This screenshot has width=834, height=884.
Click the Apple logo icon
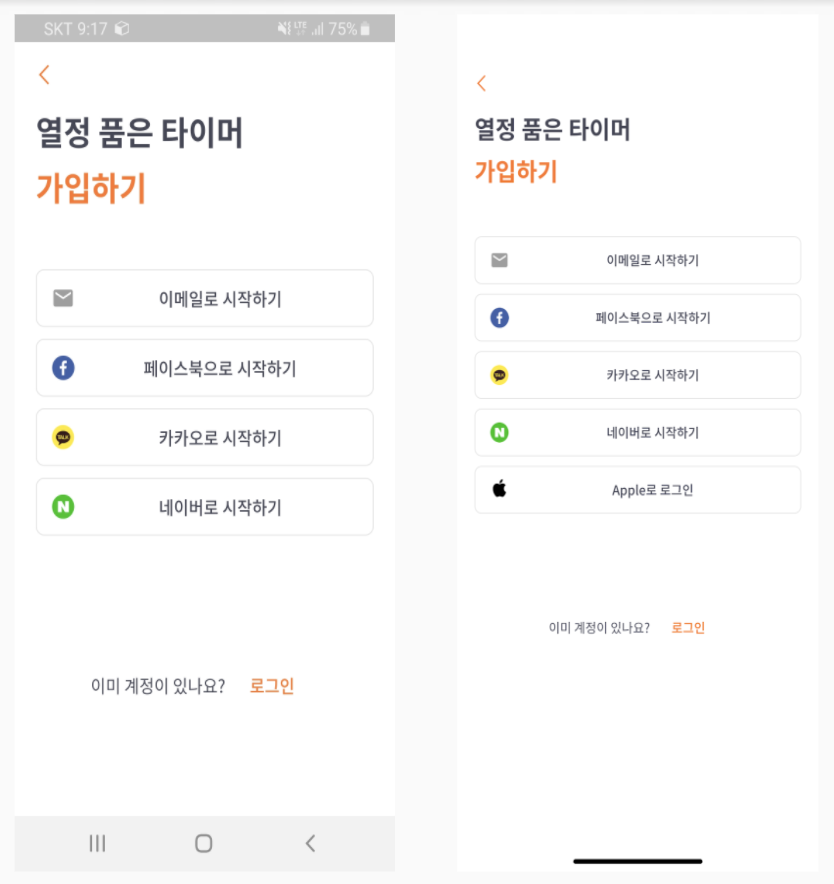coord(500,489)
